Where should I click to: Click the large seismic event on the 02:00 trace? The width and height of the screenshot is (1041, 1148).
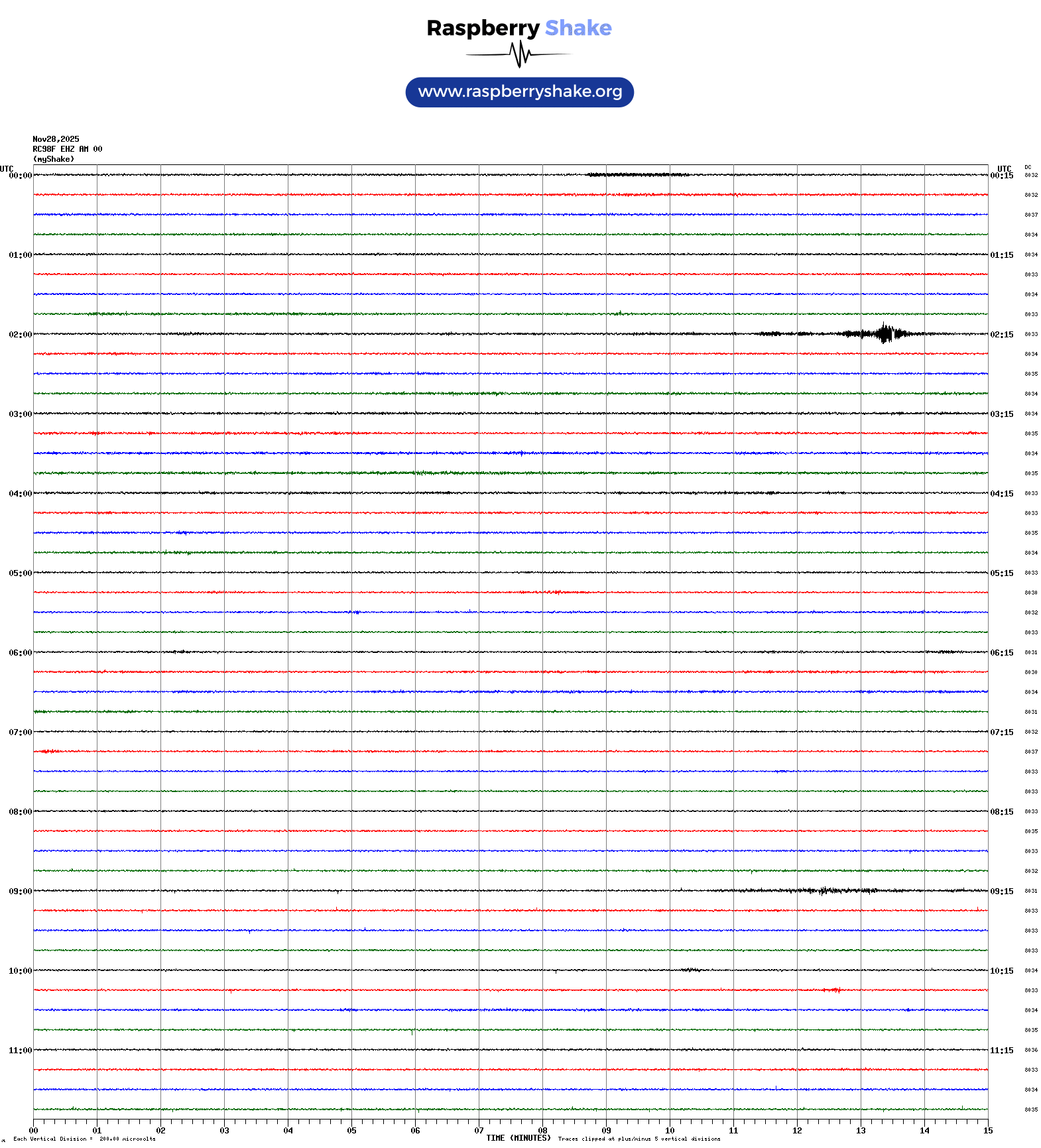885,333
